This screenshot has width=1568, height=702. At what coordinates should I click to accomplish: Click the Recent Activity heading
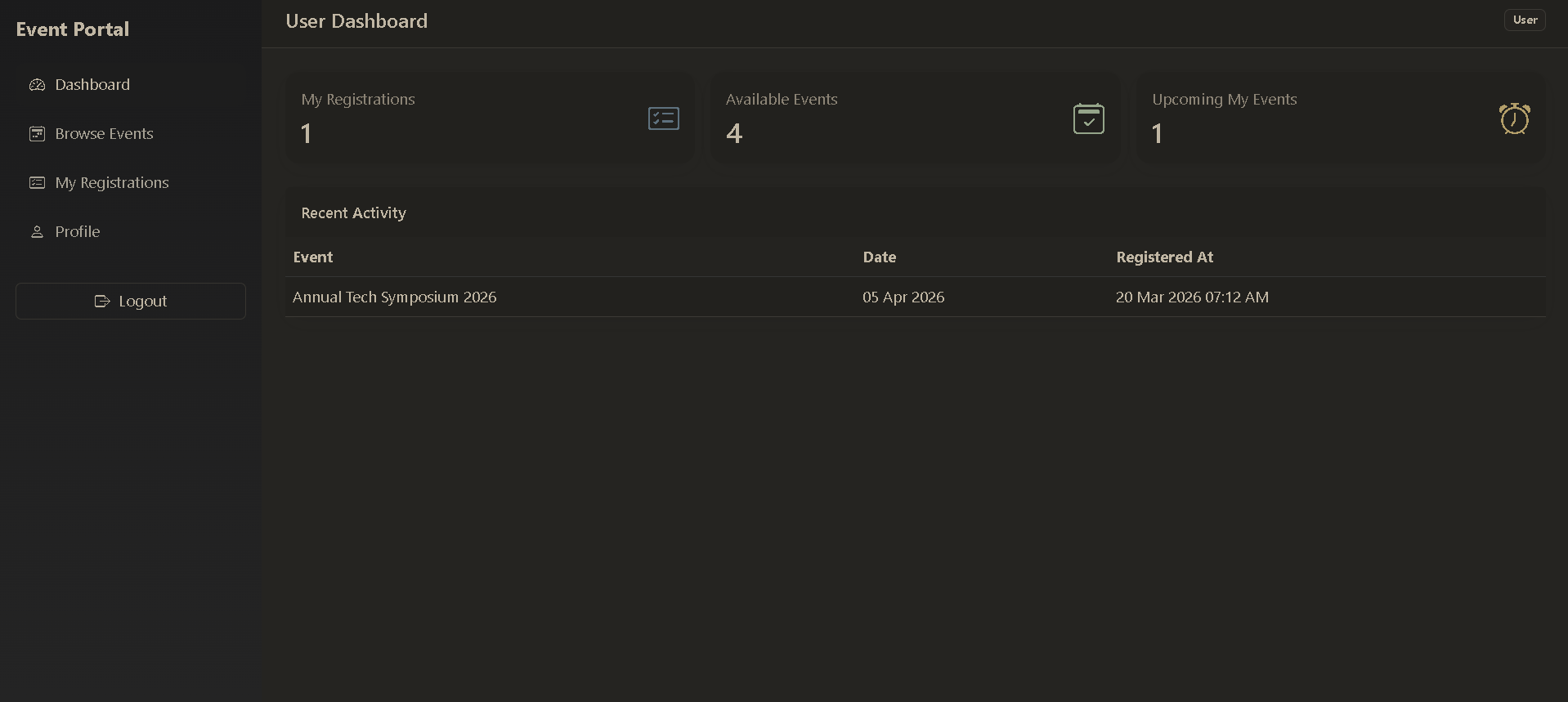point(353,213)
